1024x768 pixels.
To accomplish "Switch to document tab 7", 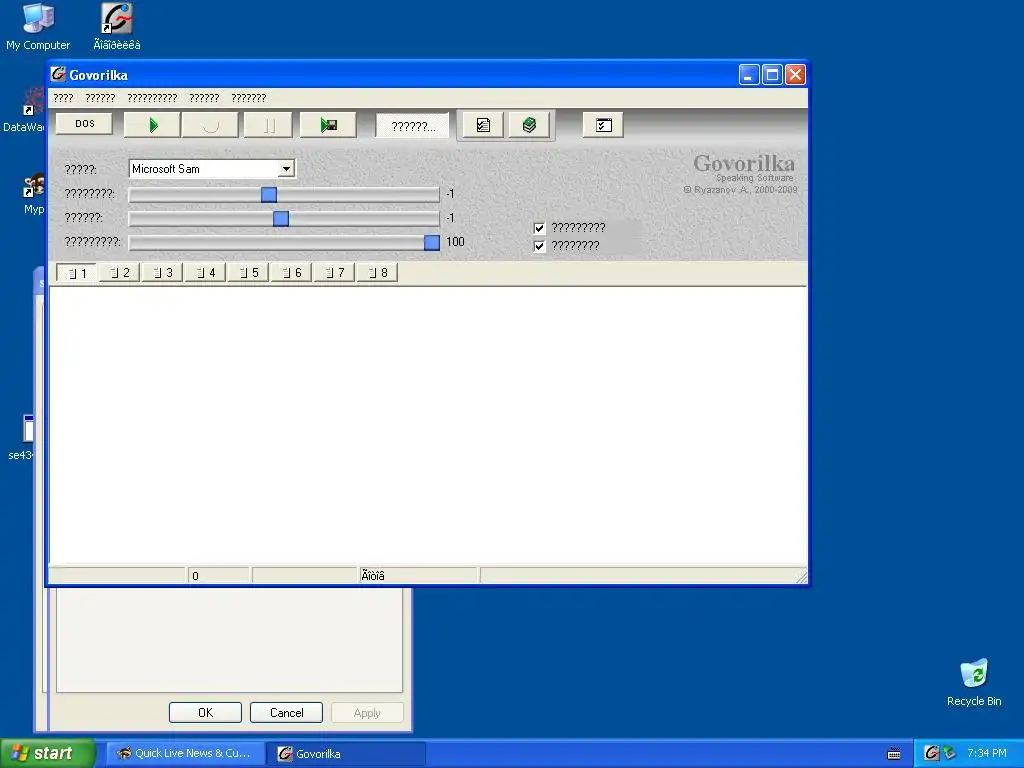I will (x=334, y=273).
